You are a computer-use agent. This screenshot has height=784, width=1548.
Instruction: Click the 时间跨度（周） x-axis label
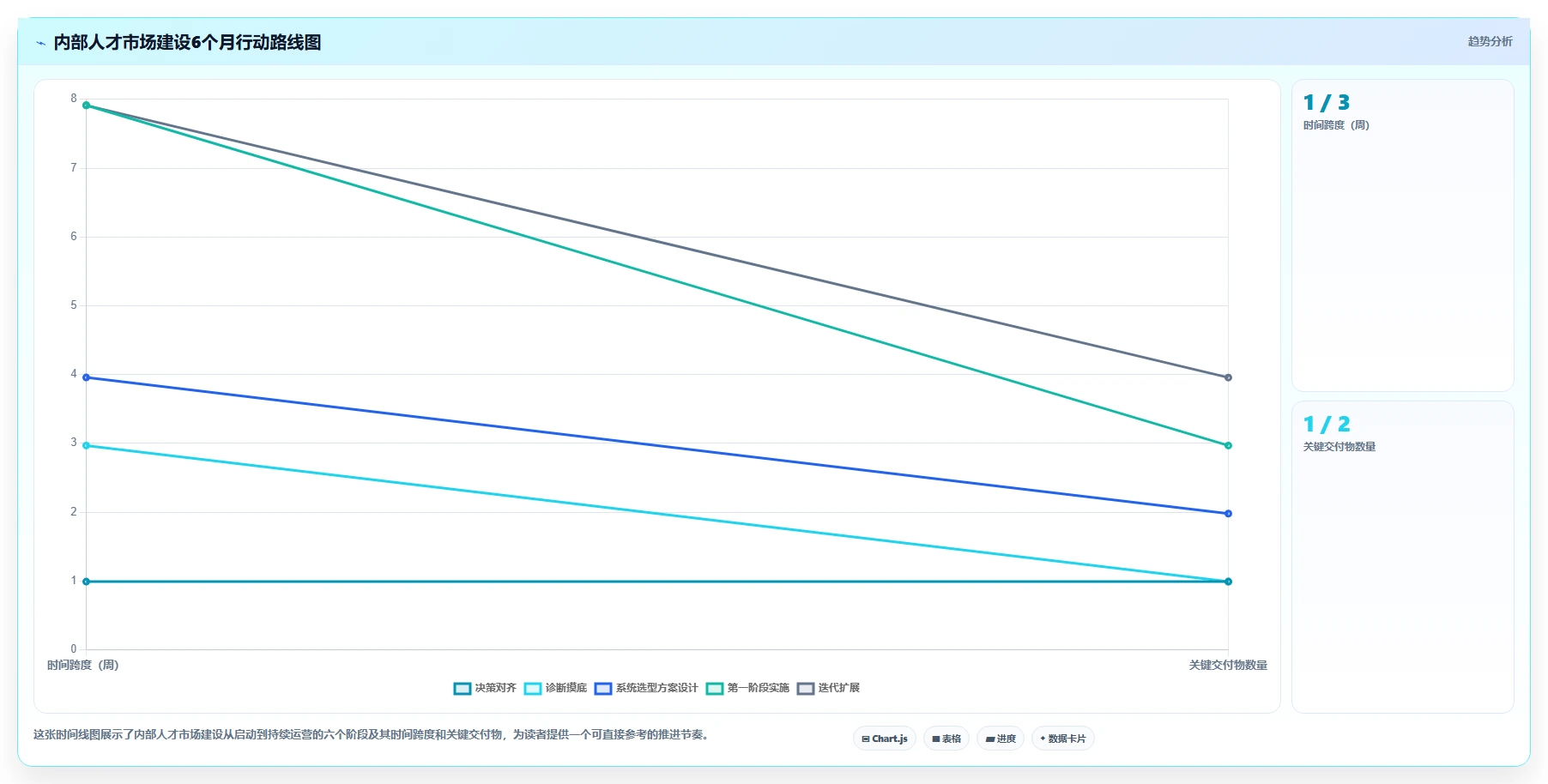[83, 665]
